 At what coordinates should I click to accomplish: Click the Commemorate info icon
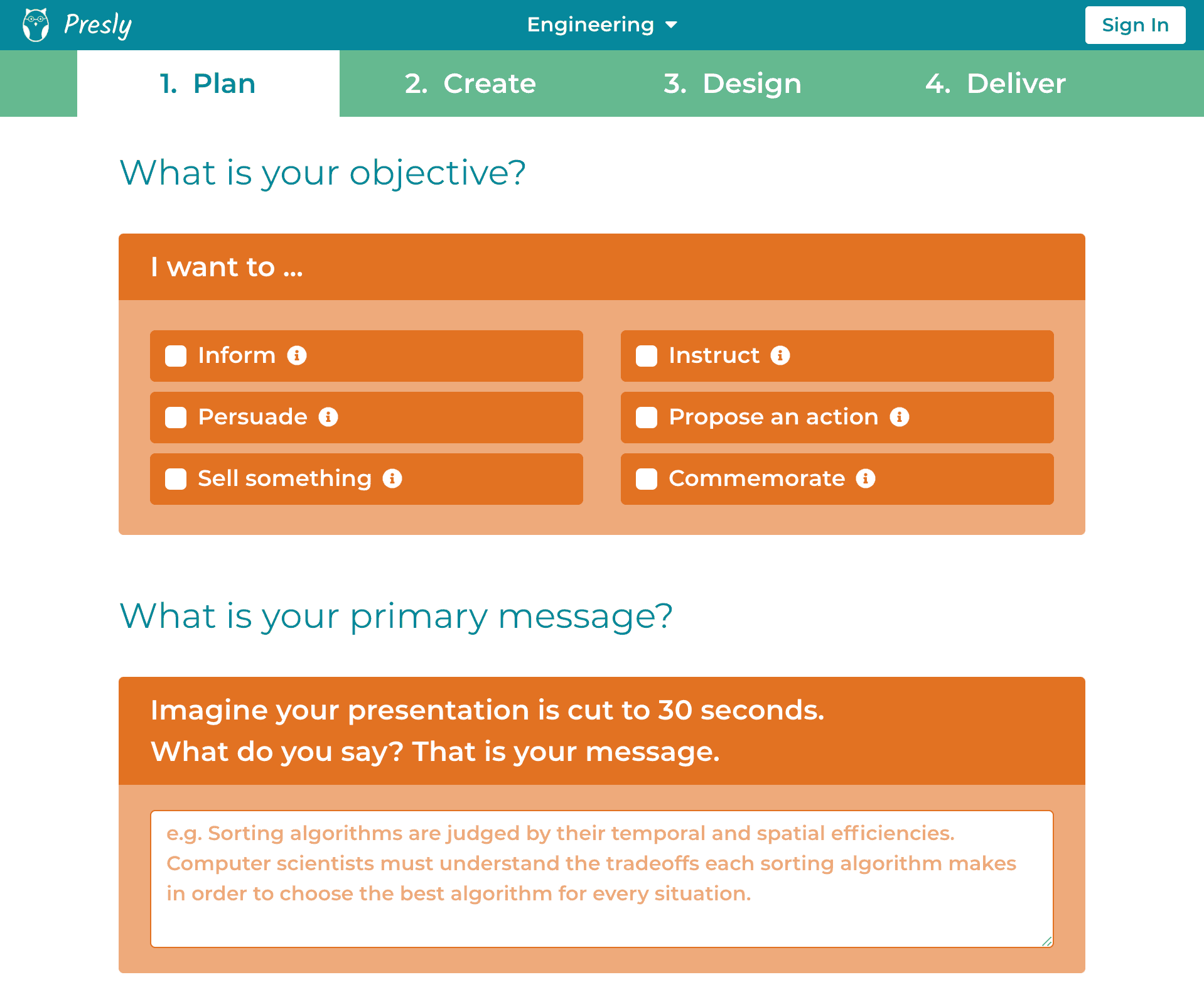(x=866, y=478)
